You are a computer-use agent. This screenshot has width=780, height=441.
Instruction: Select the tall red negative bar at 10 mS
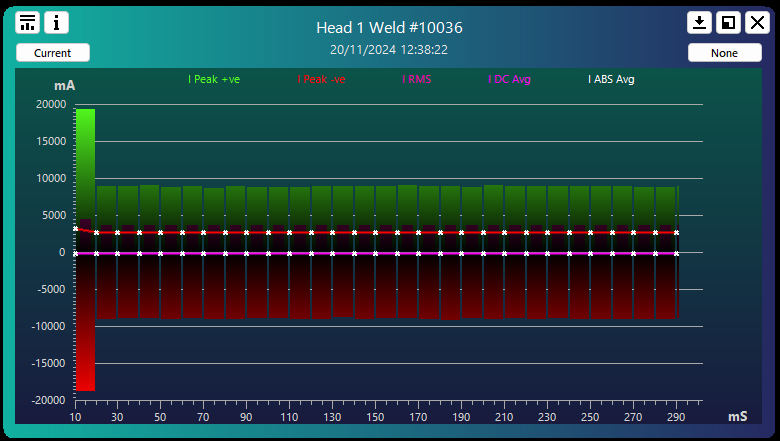point(86,323)
